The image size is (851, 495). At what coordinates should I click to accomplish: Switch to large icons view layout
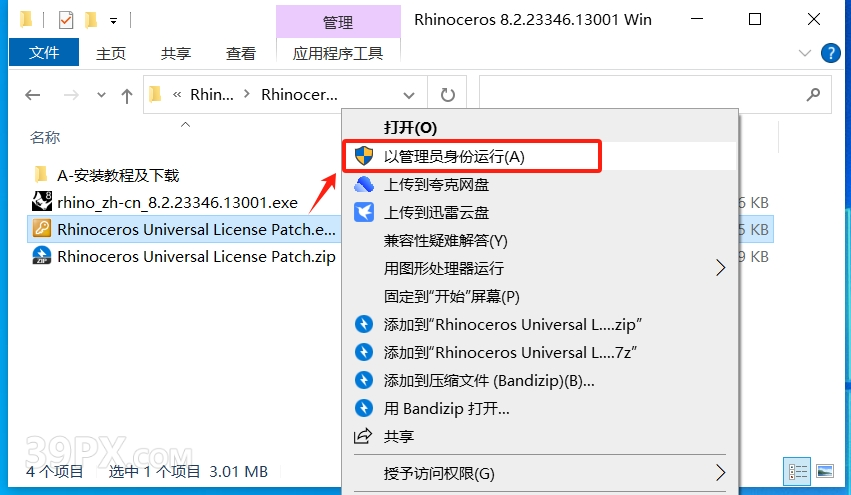click(x=824, y=471)
